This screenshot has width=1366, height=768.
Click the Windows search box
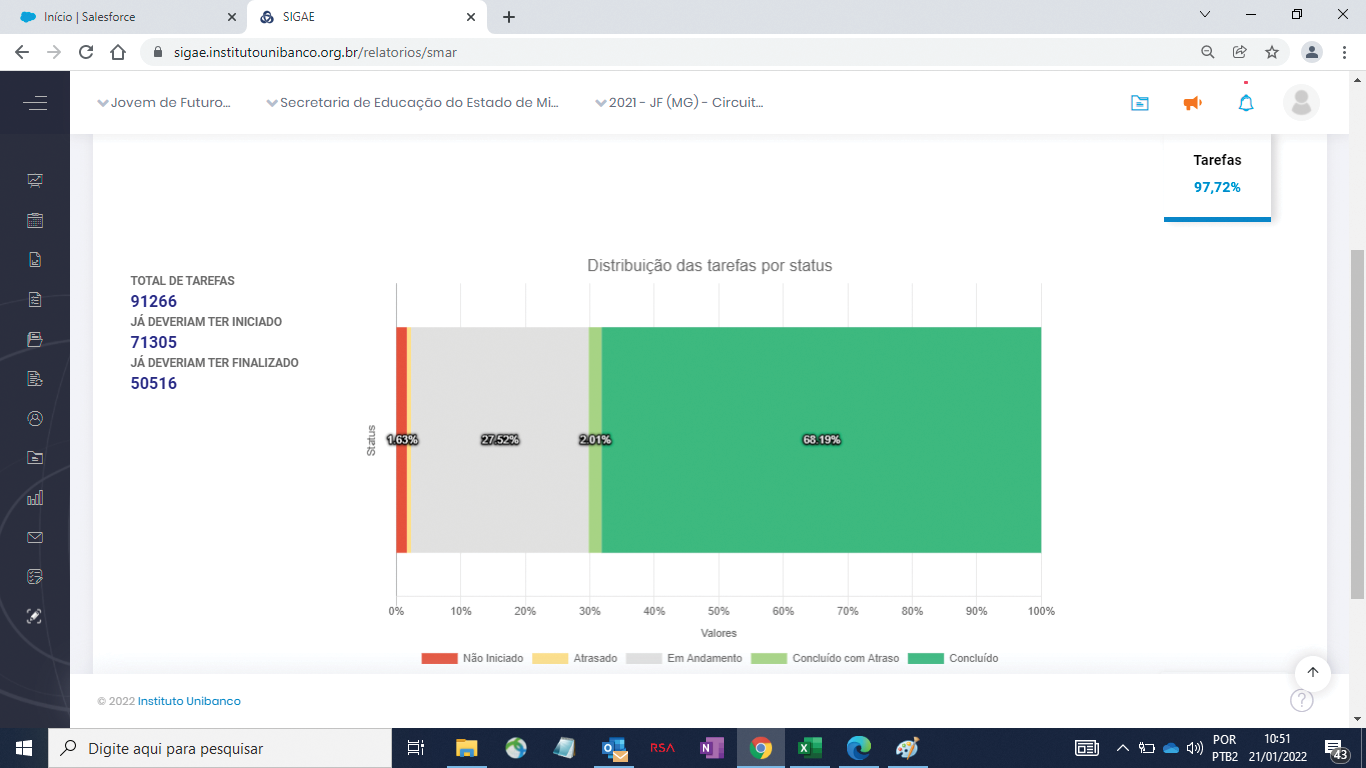219,748
